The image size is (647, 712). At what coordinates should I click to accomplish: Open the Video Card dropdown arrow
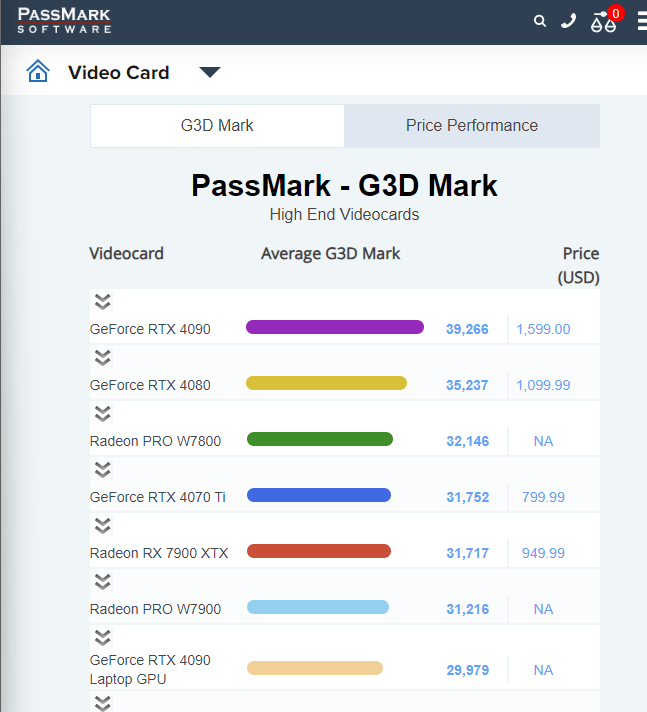pos(210,72)
